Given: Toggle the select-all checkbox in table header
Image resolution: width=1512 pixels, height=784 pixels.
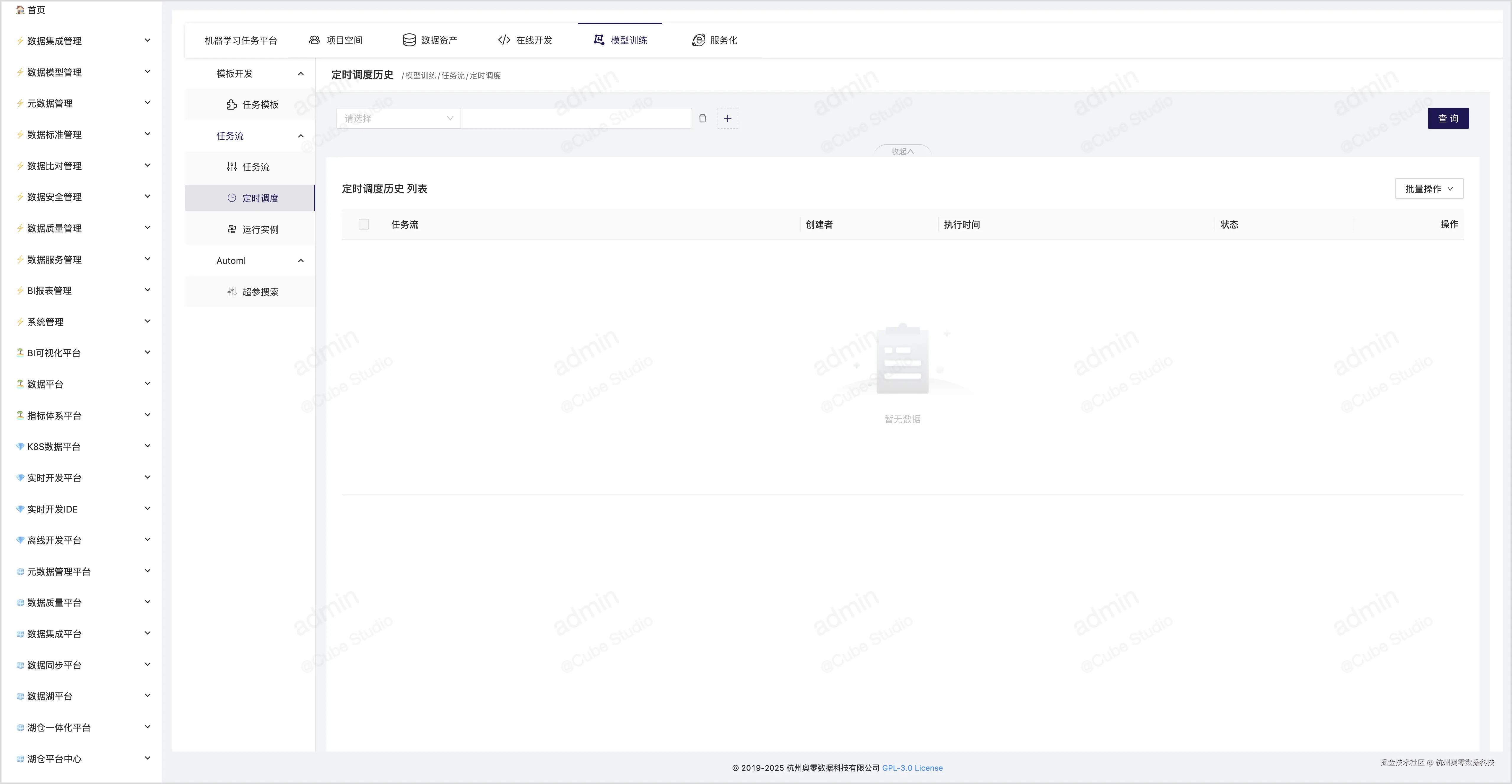Looking at the screenshot, I should (x=364, y=225).
